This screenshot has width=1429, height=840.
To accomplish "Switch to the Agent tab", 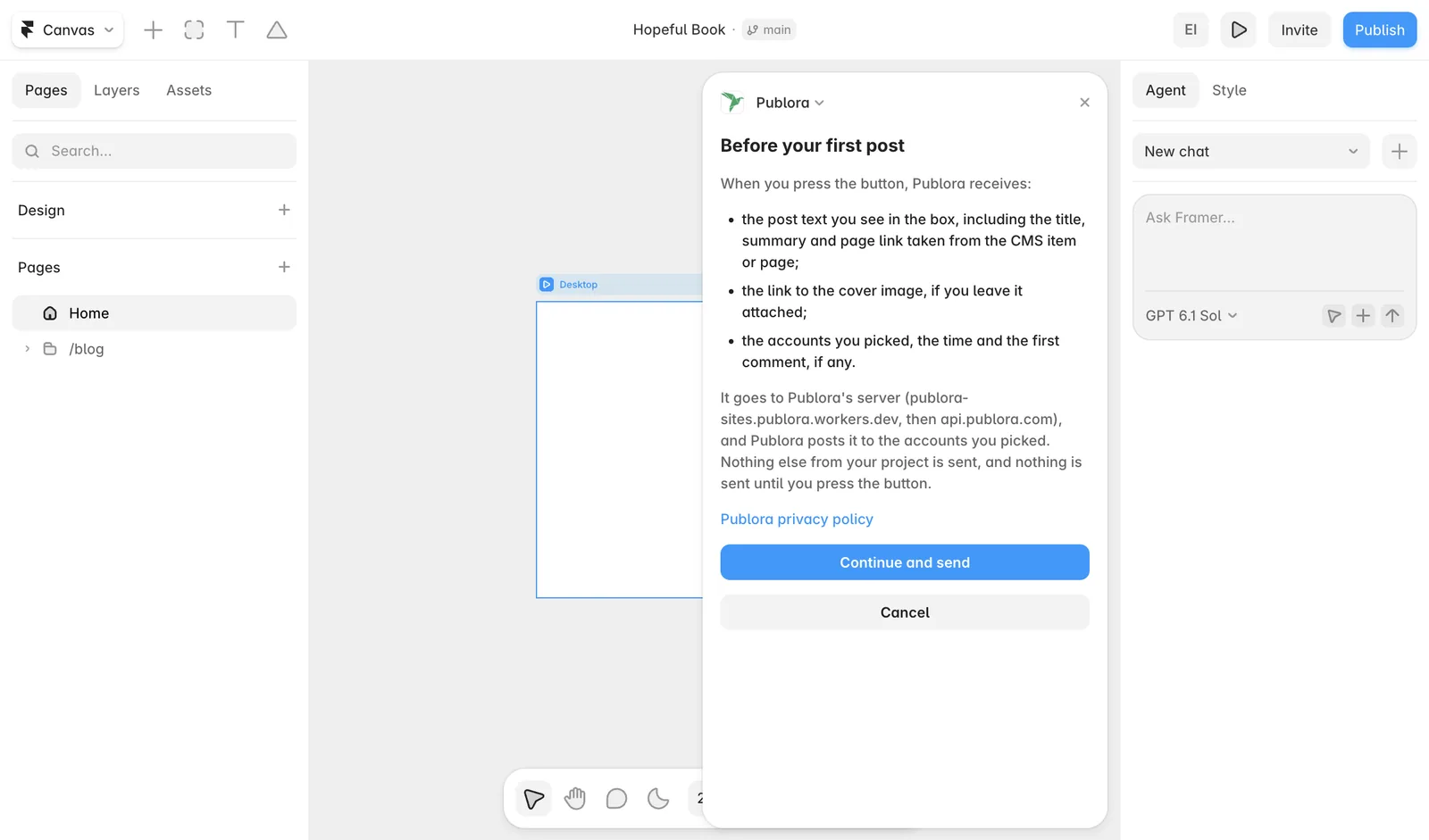I will tap(1166, 90).
